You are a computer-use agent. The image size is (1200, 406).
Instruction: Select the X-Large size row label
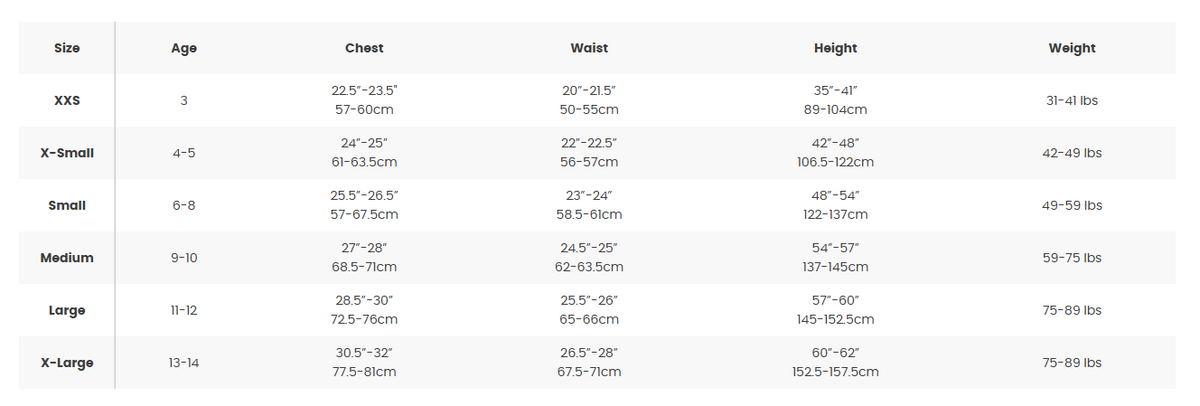click(x=67, y=363)
